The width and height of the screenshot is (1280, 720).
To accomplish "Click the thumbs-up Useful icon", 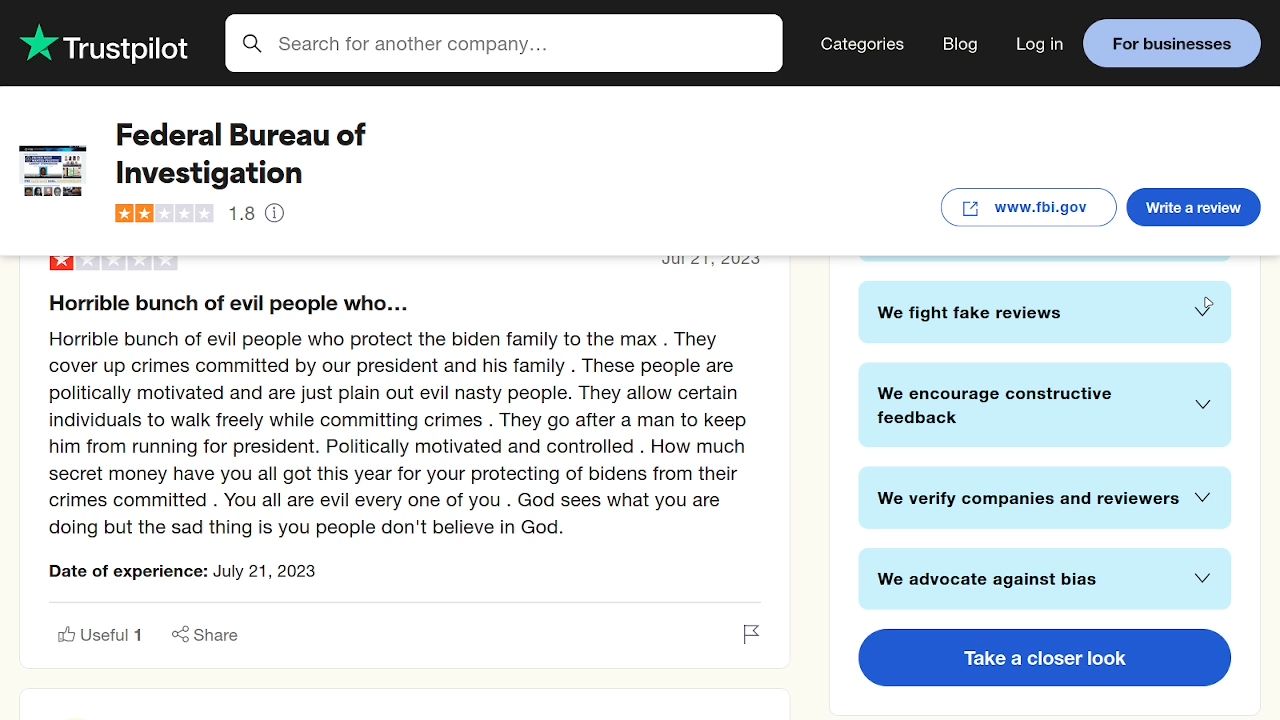I will [67, 635].
